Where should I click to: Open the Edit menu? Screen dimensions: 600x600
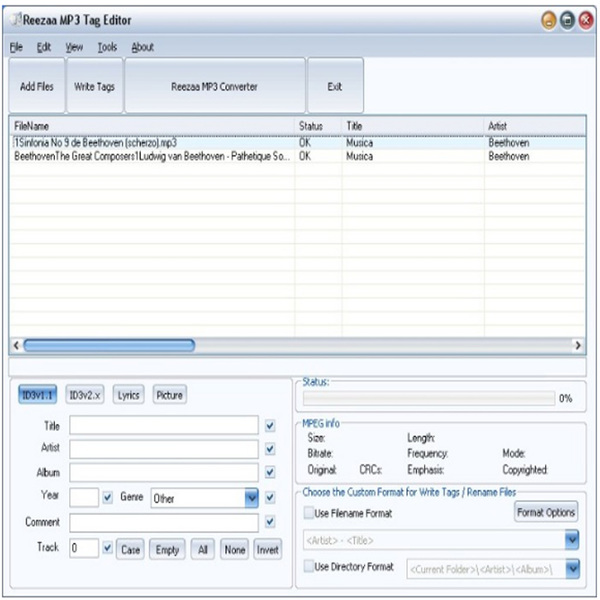coord(44,47)
